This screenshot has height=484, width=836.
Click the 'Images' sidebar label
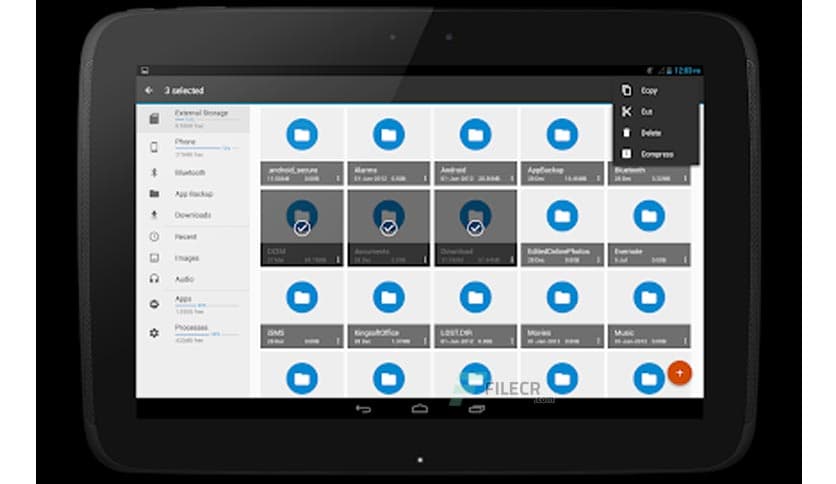click(x=187, y=258)
